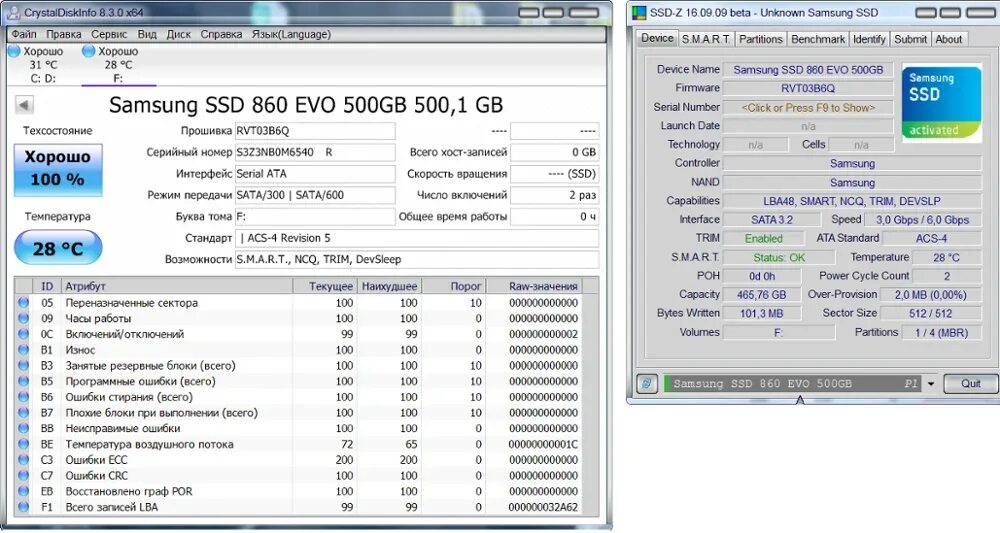This screenshot has height=533, width=1000.
Task: Click the Capacity value 465,76 GB in SSD-Z
Action: [x=761, y=295]
